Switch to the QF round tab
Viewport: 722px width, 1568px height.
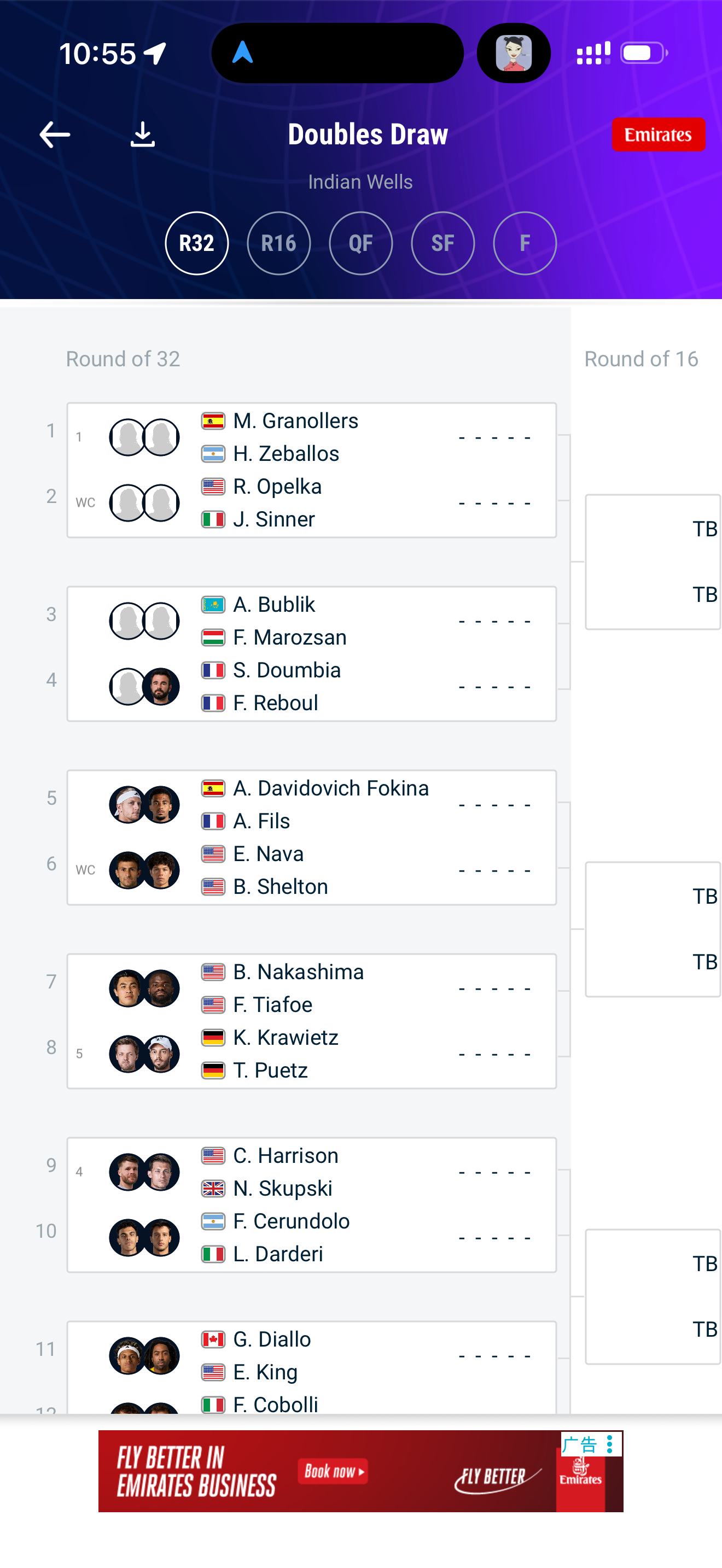coord(361,243)
